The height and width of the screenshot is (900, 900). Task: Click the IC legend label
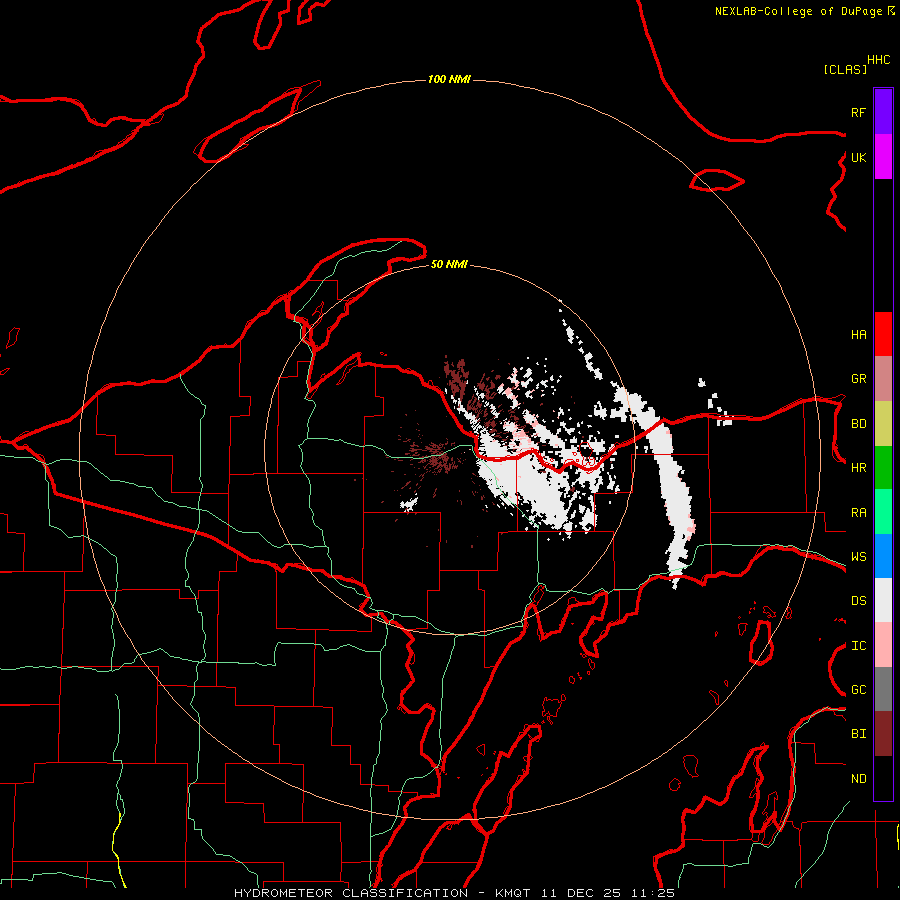[x=858, y=646]
